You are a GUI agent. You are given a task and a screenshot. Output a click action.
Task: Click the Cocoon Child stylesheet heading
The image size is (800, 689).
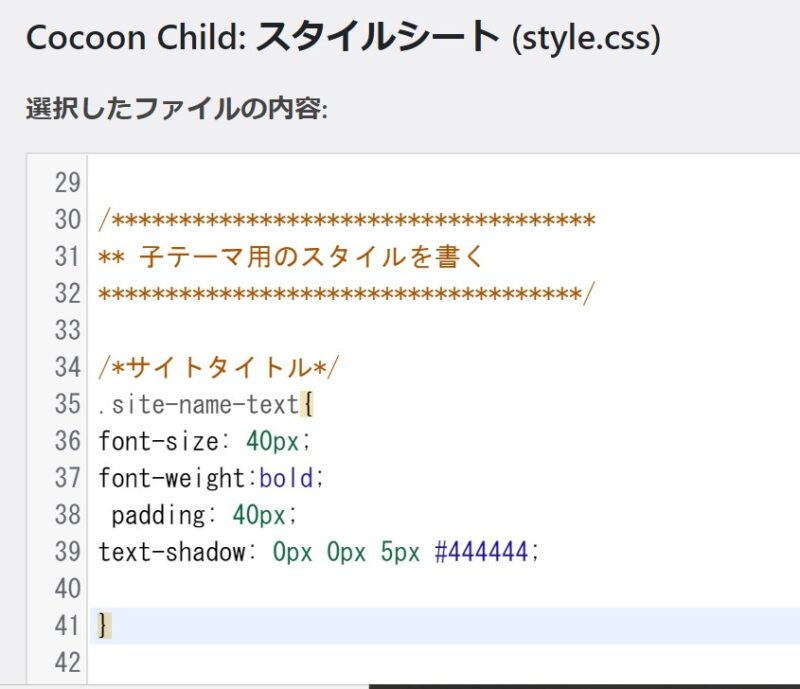pyautogui.click(x=343, y=37)
